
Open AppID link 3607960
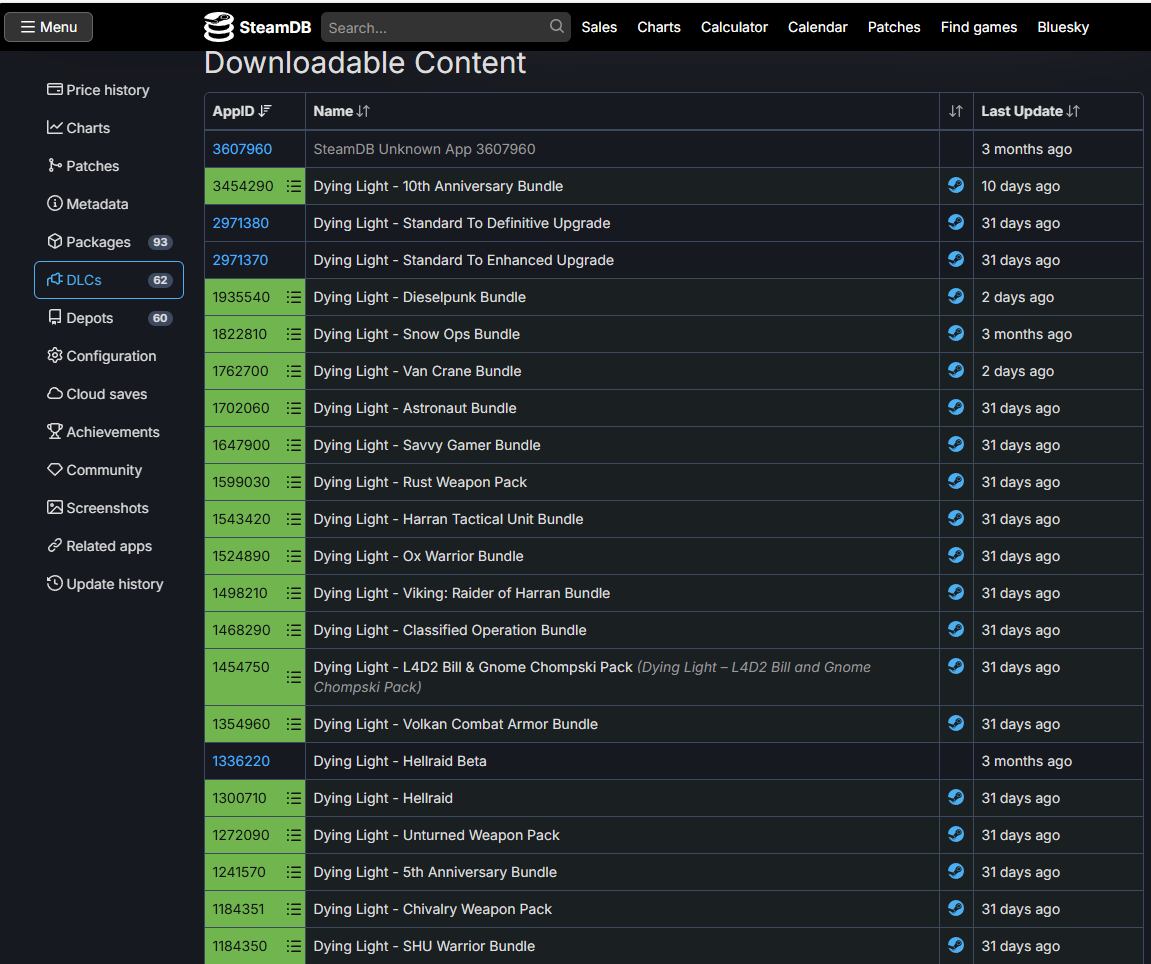[x=242, y=149]
